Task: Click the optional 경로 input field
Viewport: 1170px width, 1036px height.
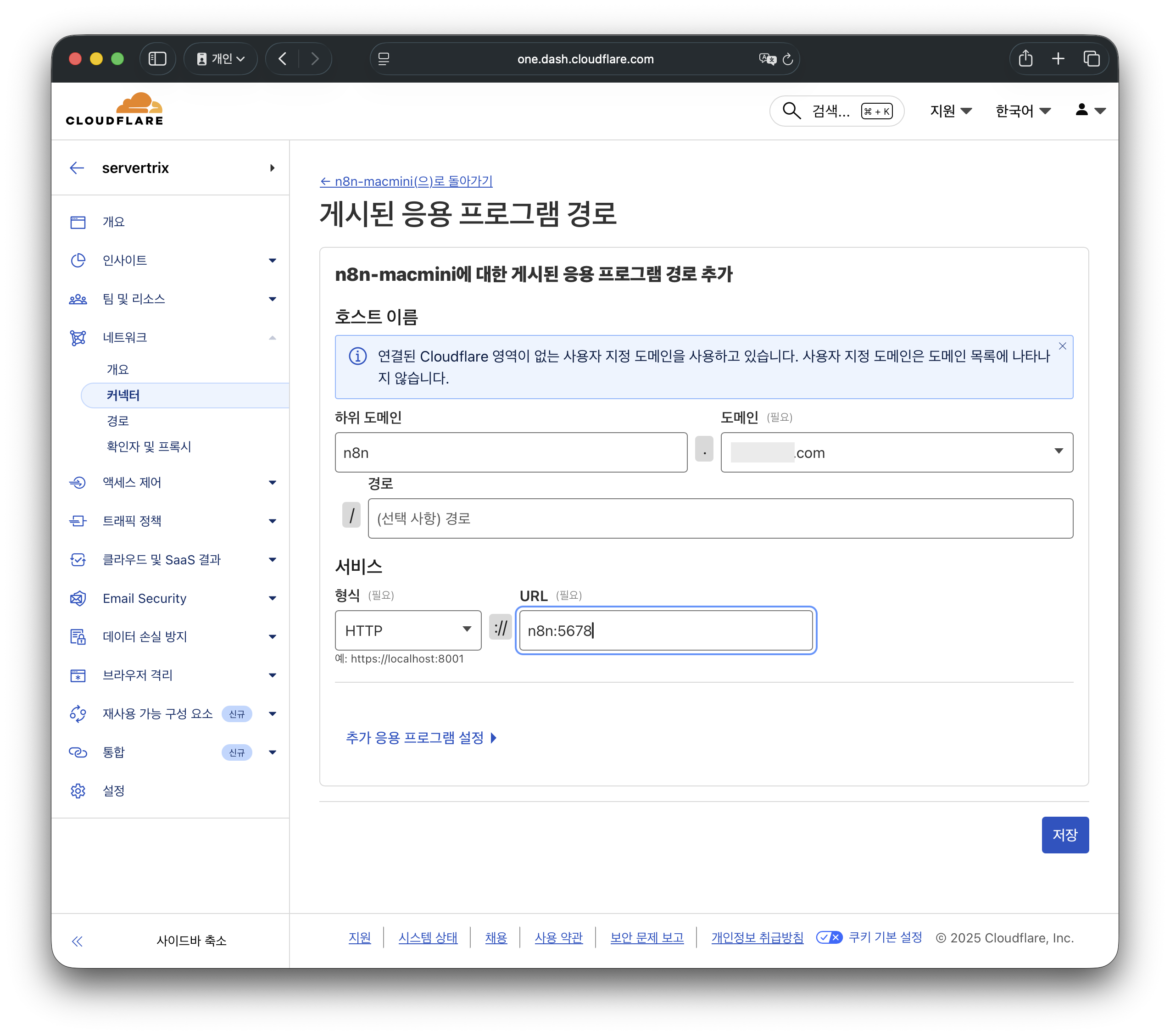Action: click(719, 518)
